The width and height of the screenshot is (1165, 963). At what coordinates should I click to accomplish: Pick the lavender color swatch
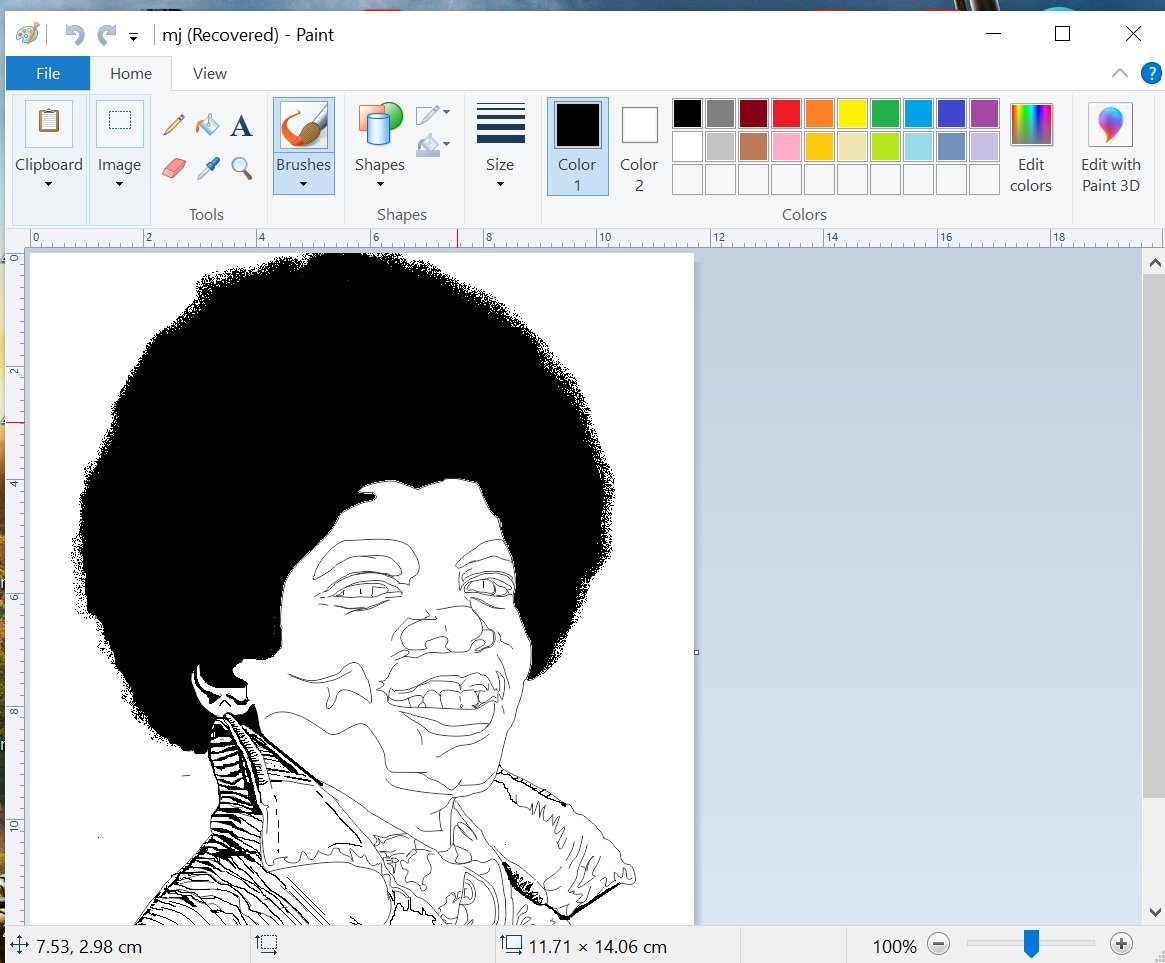(984, 146)
